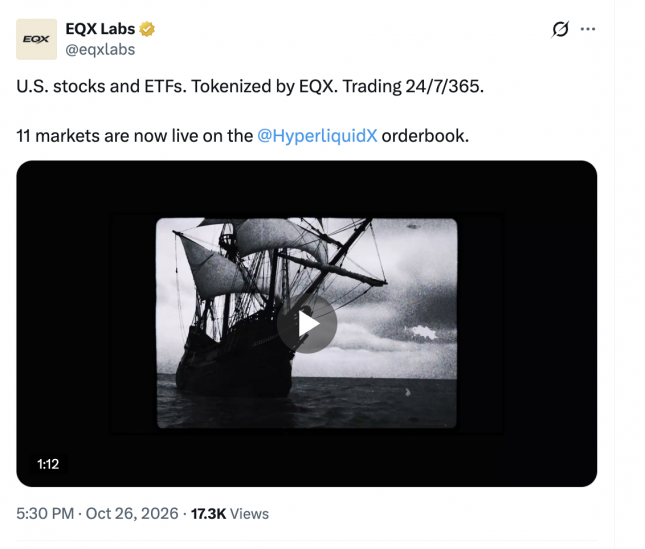This screenshot has width=645, height=549.
Task: Click the 'Trading 24/7/365' text
Action: pyautogui.click(x=413, y=86)
